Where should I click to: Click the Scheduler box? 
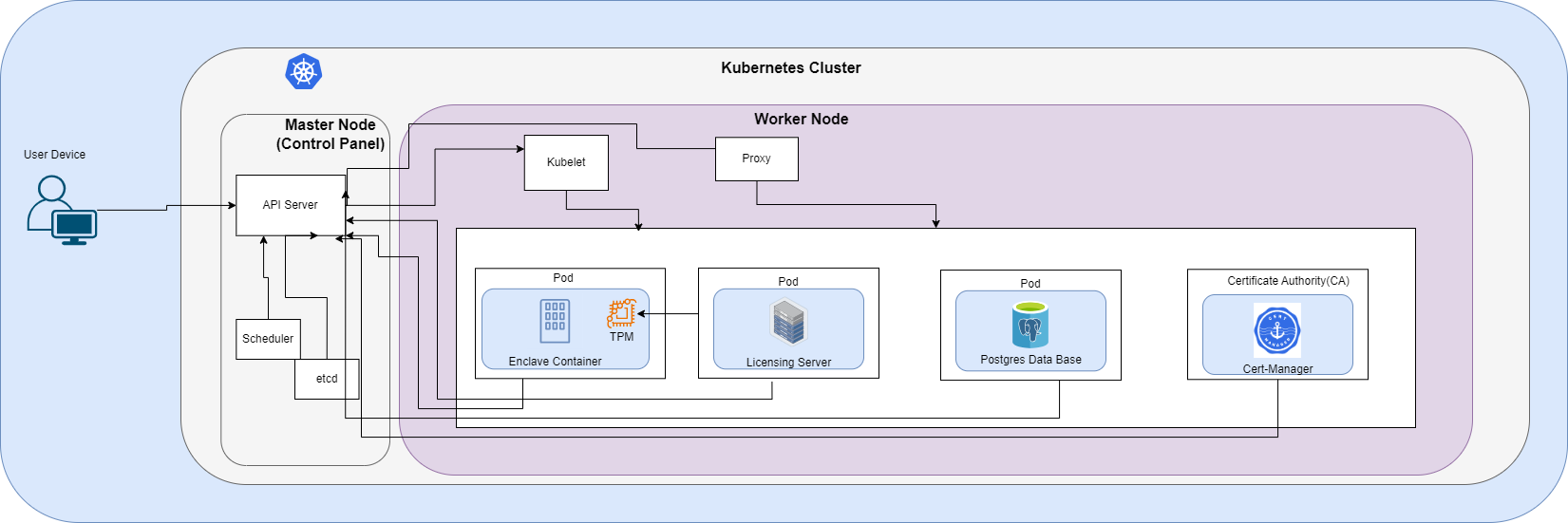(268, 339)
